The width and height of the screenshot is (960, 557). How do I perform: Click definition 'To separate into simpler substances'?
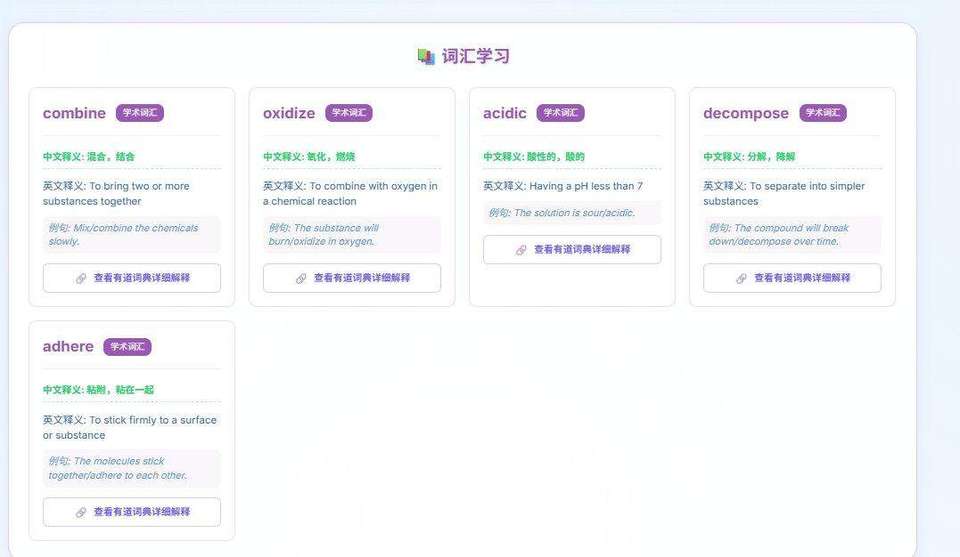tap(784, 193)
